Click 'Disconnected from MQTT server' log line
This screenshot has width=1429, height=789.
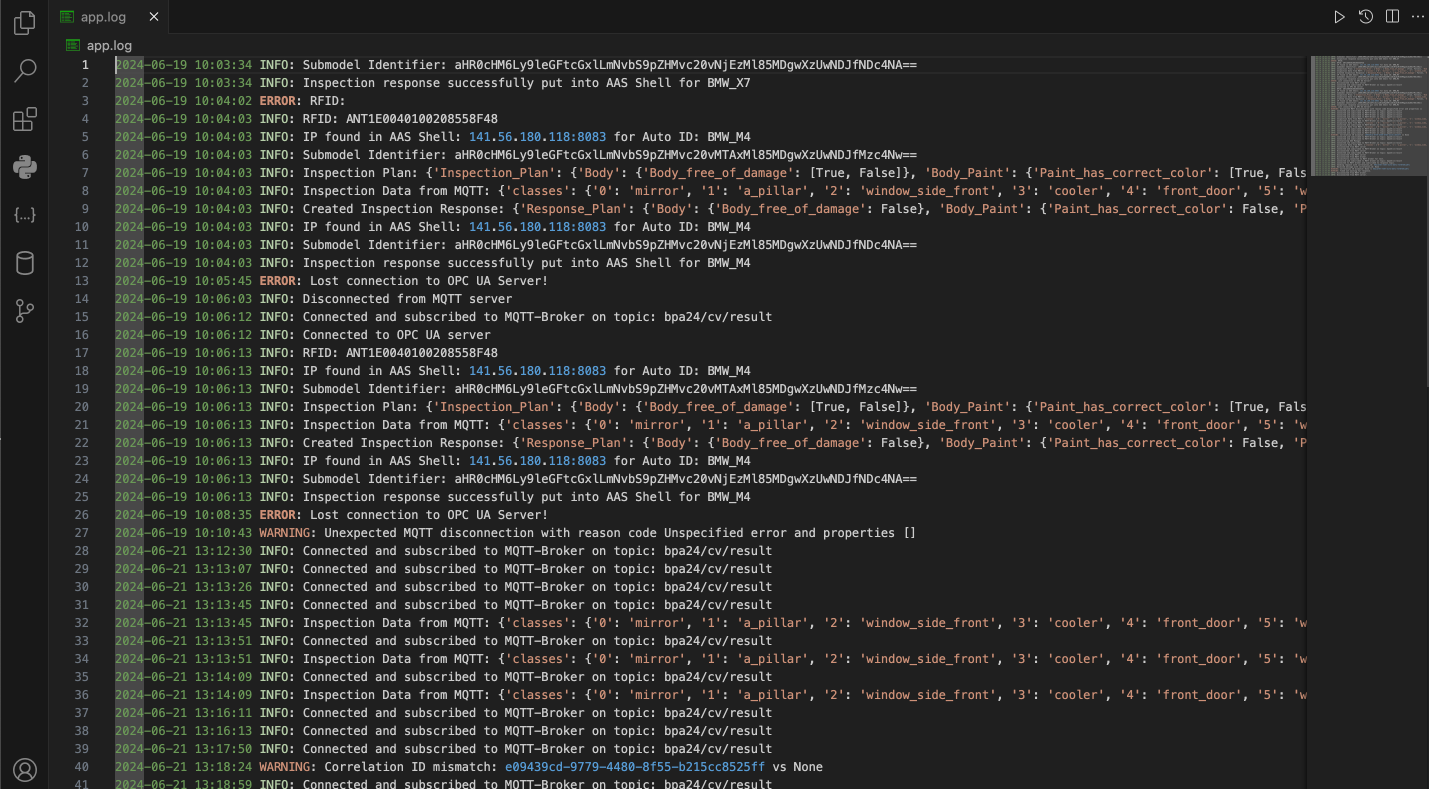(x=407, y=299)
